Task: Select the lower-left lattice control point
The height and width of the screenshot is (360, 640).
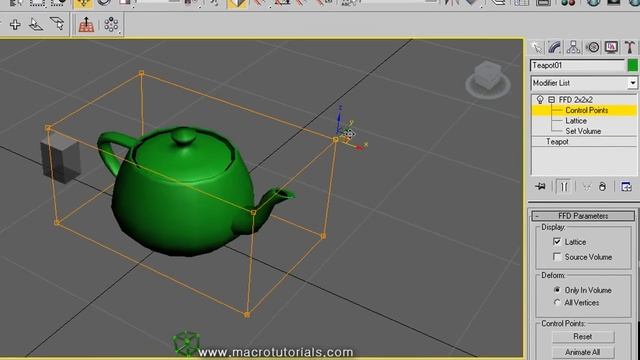Action: 57,222
